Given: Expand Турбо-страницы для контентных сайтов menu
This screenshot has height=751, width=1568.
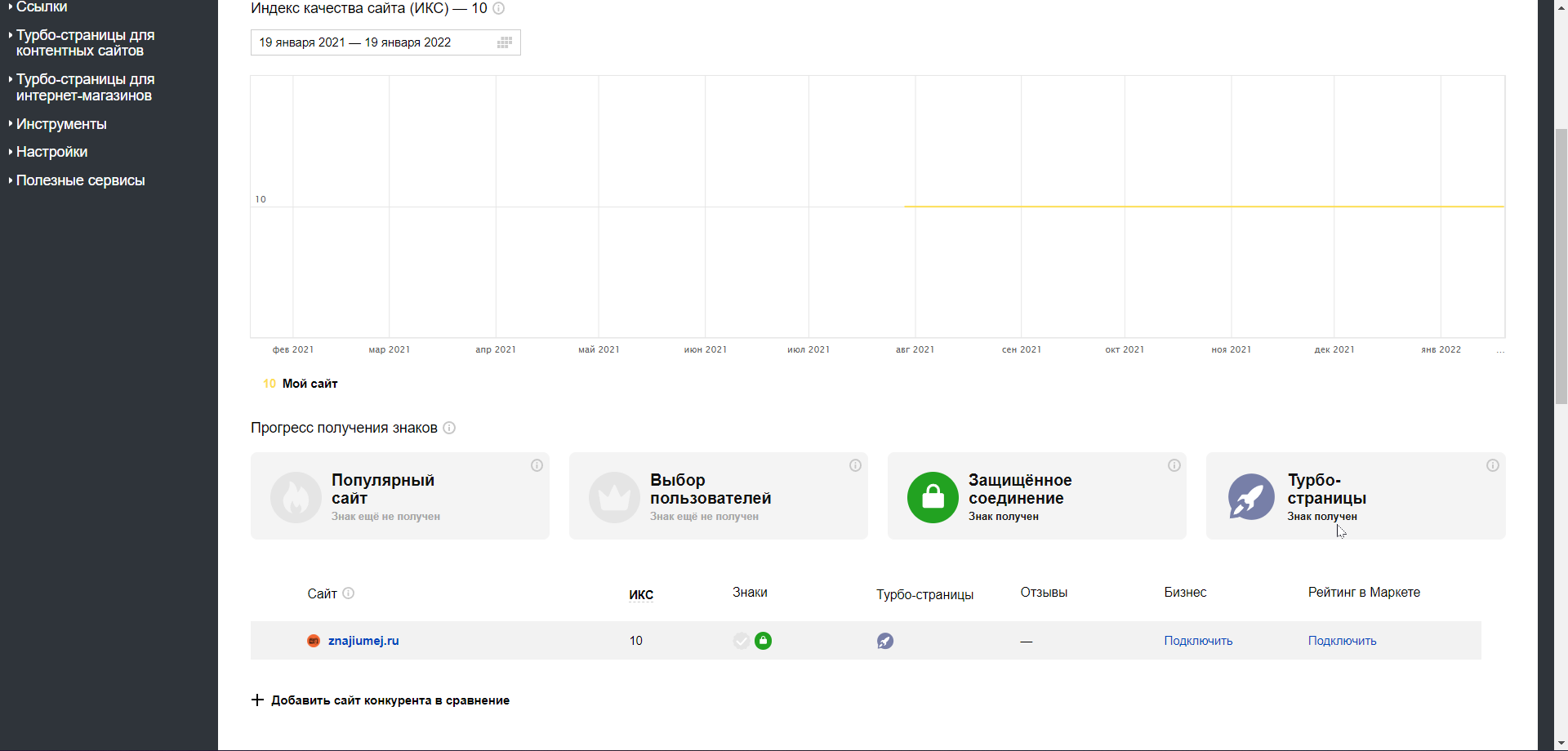Looking at the screenshot, I should [85, 43].
